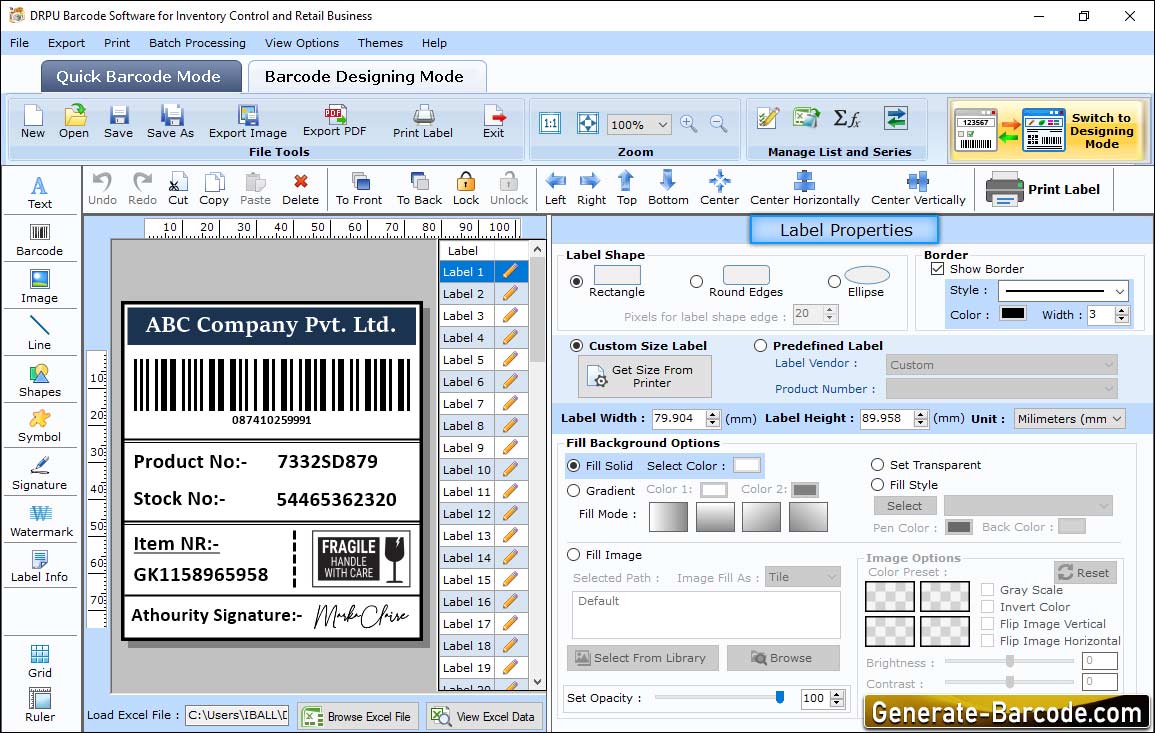This screenshot has width=1155, height=733.
Task: Select the Signature tool
Action: coord(40,474)
